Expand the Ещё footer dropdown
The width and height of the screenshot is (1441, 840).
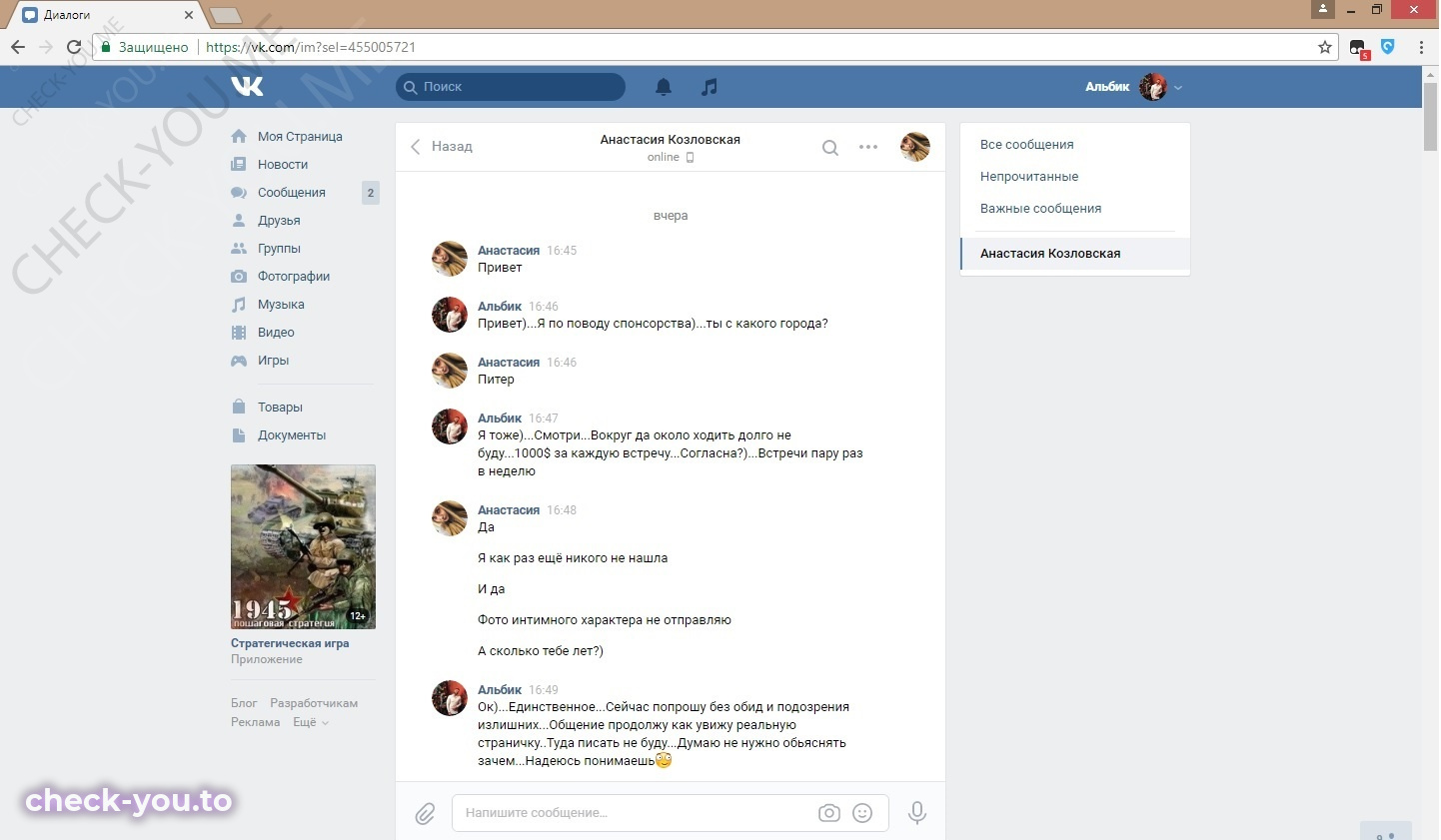[311, 722]
